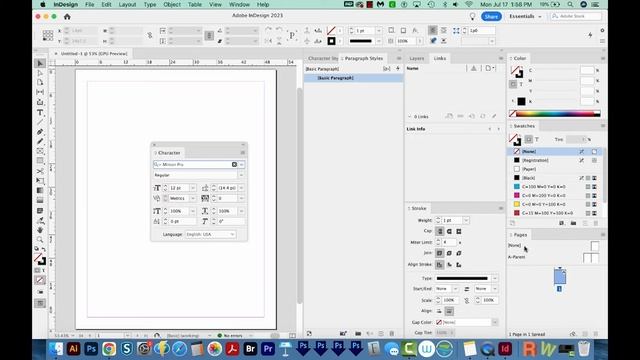The width and height of the screenshot is (640, 360).
Task: Open the File menu
Action: pyautogui.click(x=89, y=4)
